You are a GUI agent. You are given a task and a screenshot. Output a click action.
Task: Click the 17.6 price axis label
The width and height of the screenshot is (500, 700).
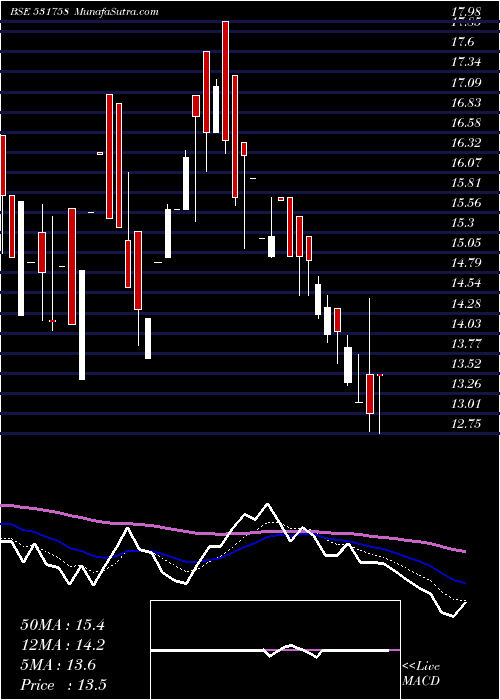click(x=464, y=42)
